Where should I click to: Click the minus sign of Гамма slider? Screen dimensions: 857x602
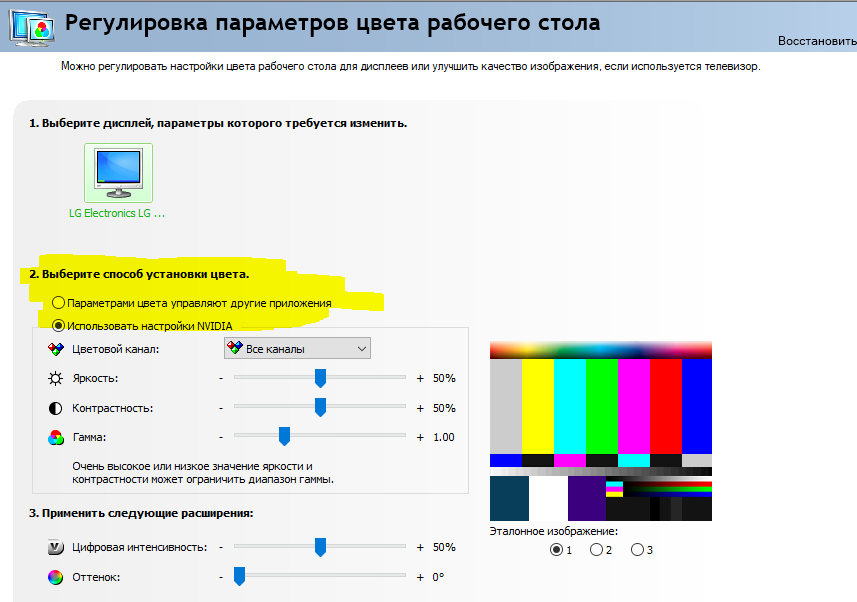coord(221,437)
